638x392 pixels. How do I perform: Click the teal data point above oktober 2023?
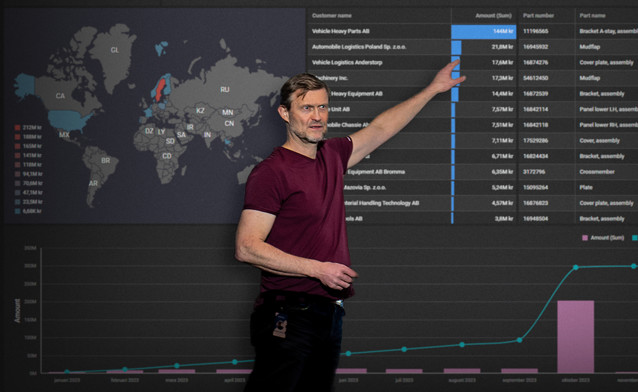coord(576,267)
